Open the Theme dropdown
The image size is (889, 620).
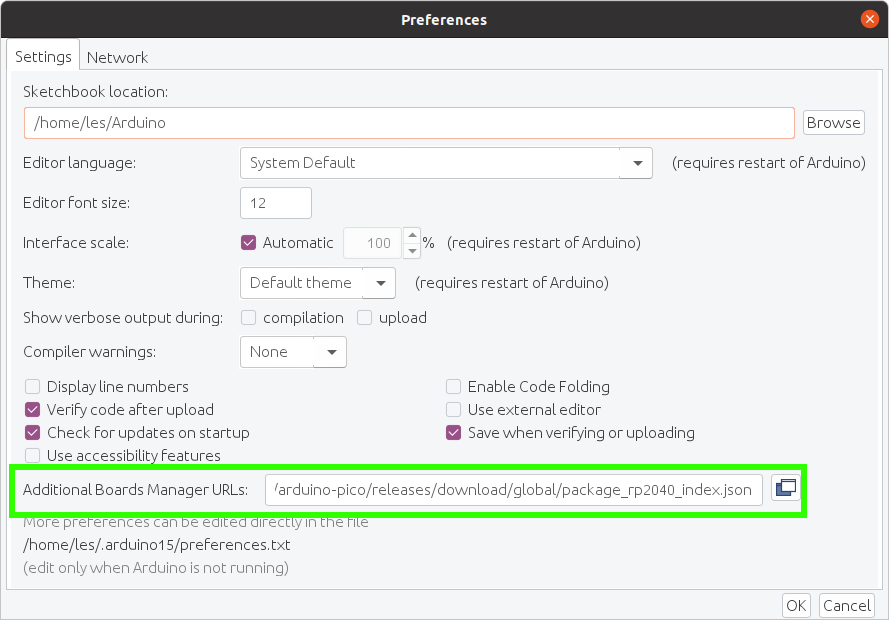coord(379,283)
